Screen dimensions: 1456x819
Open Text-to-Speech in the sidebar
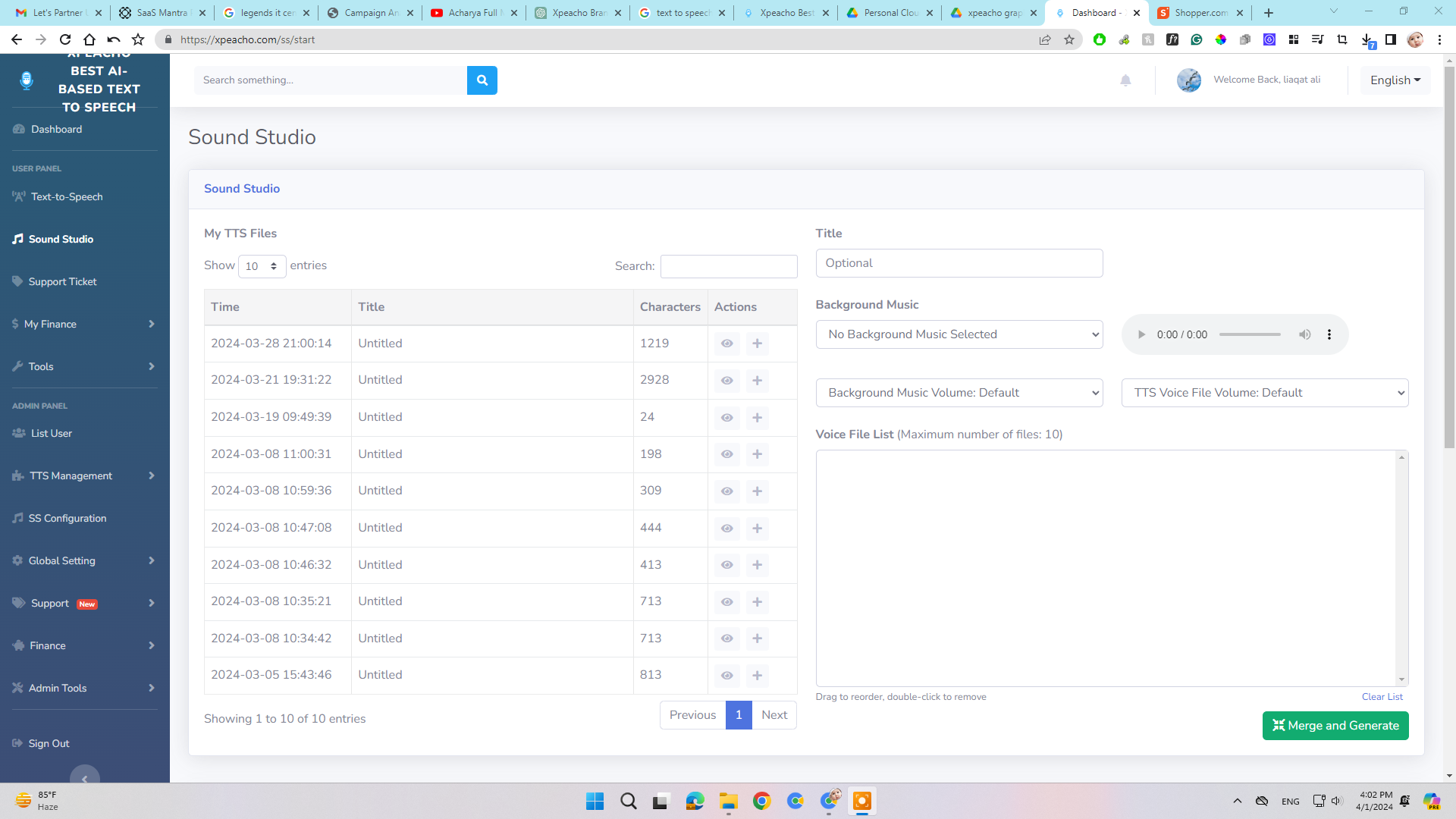point(67,197)
